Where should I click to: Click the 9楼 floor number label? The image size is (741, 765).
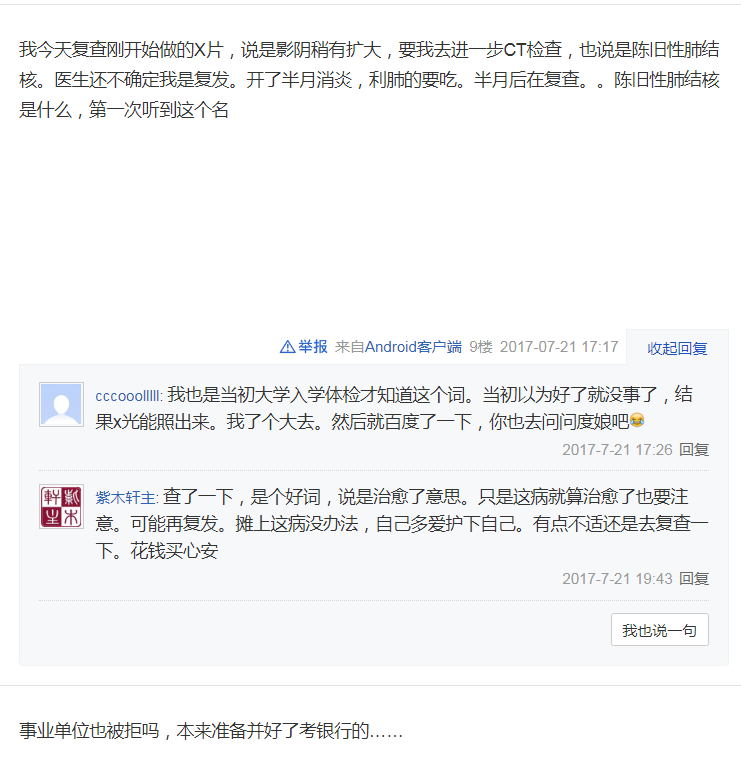(x=481, y=347)
